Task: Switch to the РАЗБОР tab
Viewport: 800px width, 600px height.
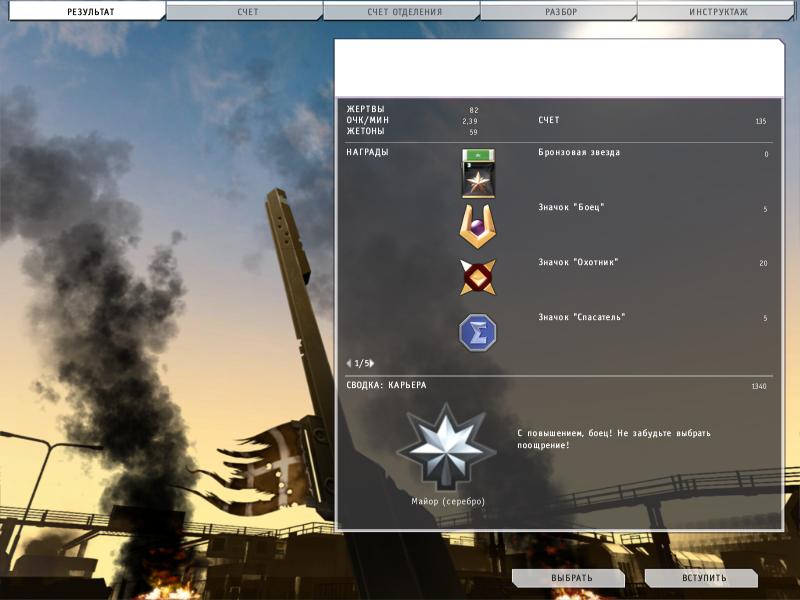Action: (x=558, y=12)
